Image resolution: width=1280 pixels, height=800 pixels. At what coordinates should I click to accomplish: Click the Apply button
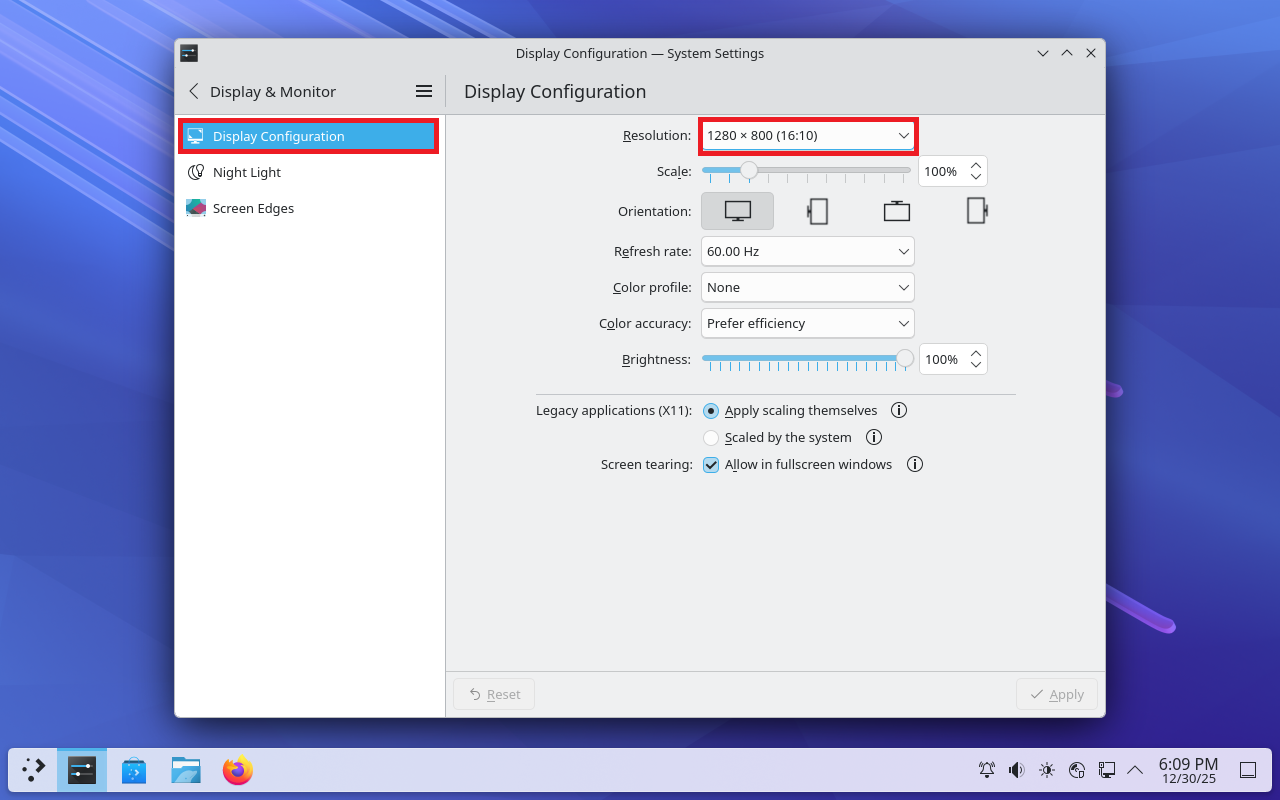(x=1056, y=694)
